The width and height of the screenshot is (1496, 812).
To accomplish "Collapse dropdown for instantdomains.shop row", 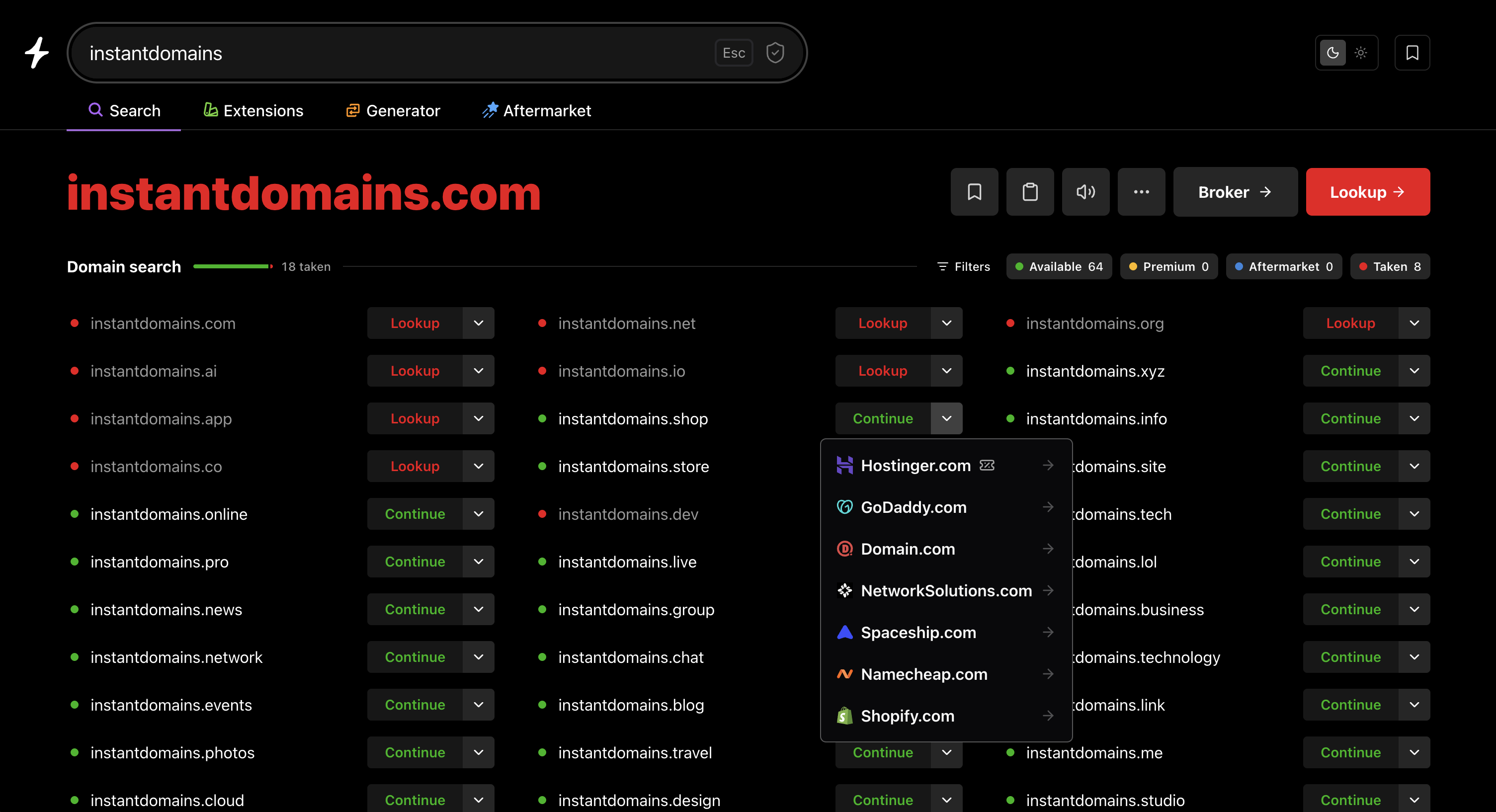I will (947, 418).
